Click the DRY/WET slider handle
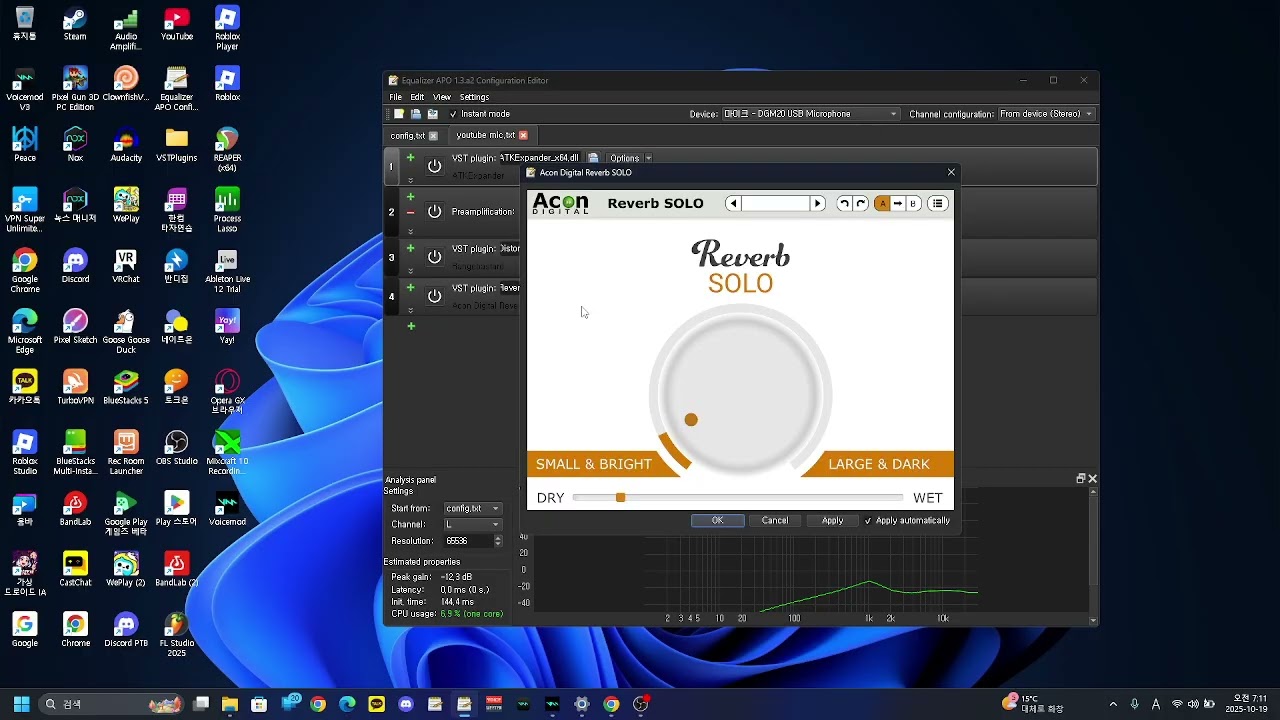Image resolution: width=1280 pixels, height=720 pixels. pos(620,497)
